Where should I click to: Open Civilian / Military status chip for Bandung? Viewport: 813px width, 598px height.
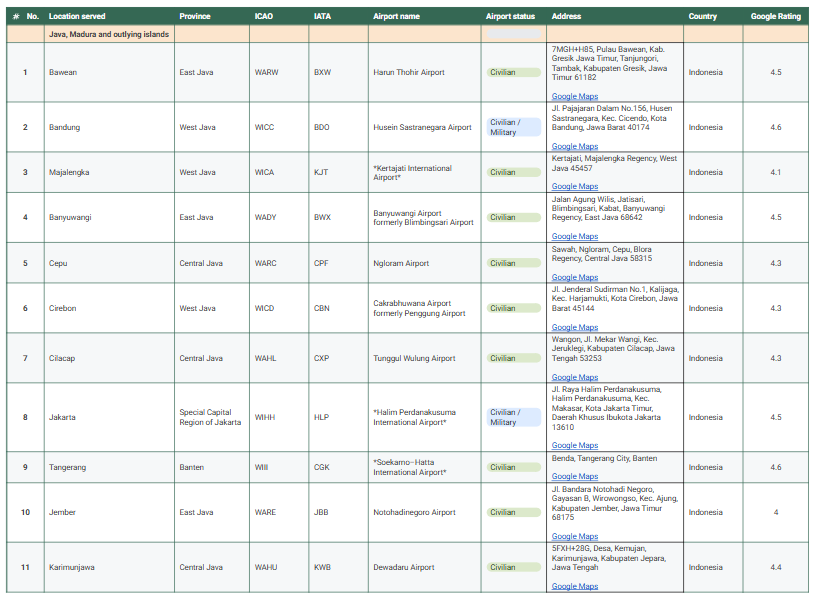[x=513, y=127]
